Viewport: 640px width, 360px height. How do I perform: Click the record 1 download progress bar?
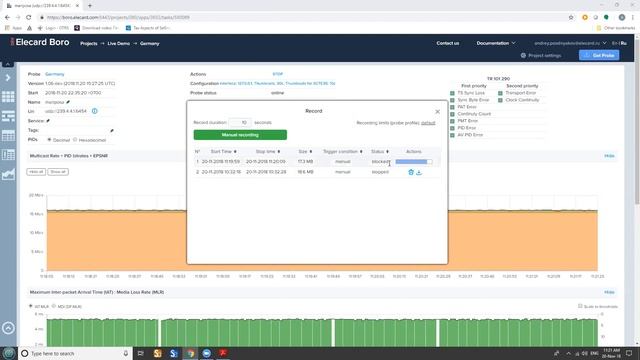click(x=413, y=162)
